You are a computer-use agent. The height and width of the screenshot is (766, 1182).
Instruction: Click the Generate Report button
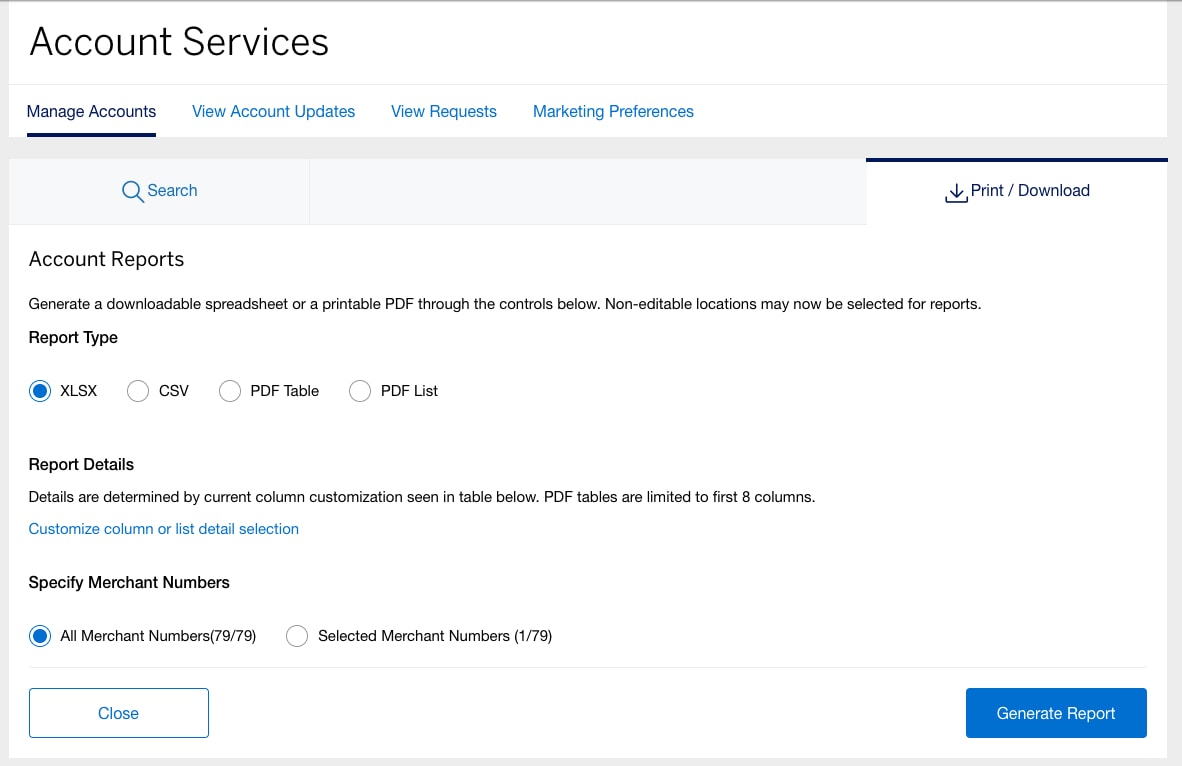click(x=1056, y=712)
